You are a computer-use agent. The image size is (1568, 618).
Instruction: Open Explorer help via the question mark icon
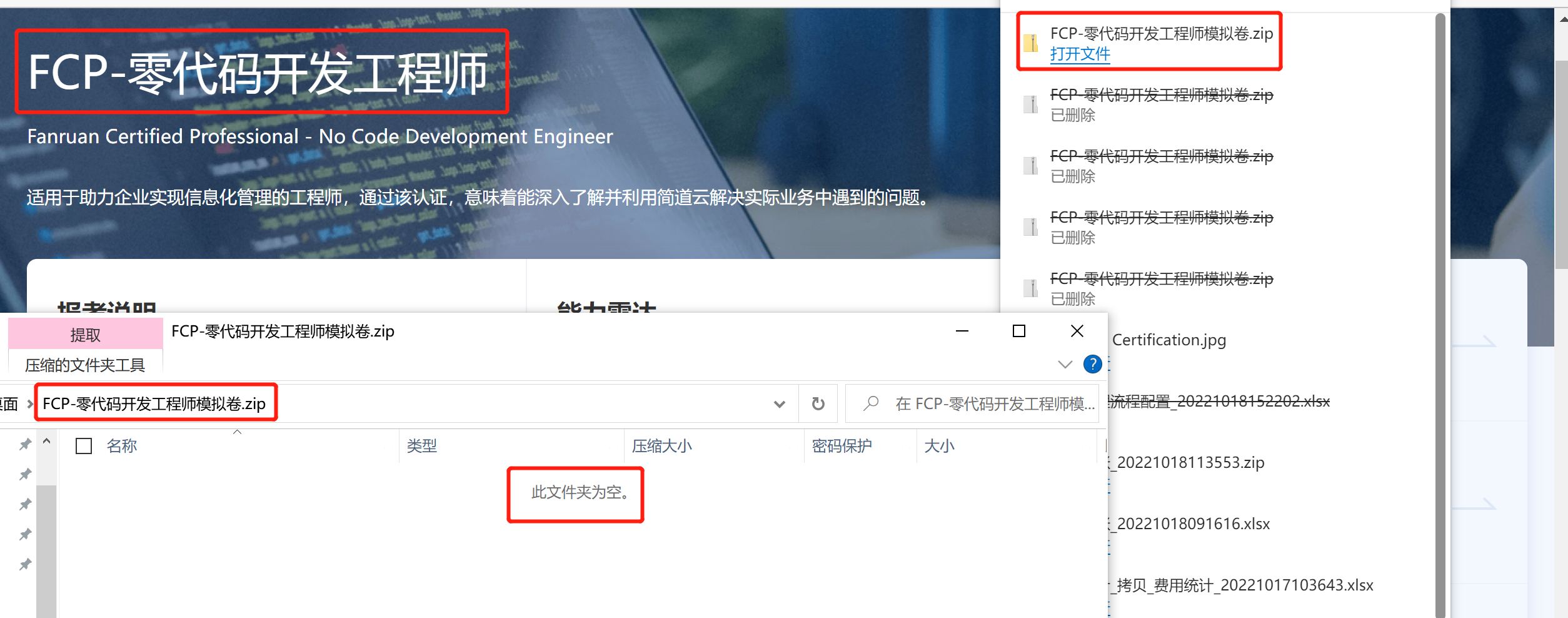pos(1092,364)
